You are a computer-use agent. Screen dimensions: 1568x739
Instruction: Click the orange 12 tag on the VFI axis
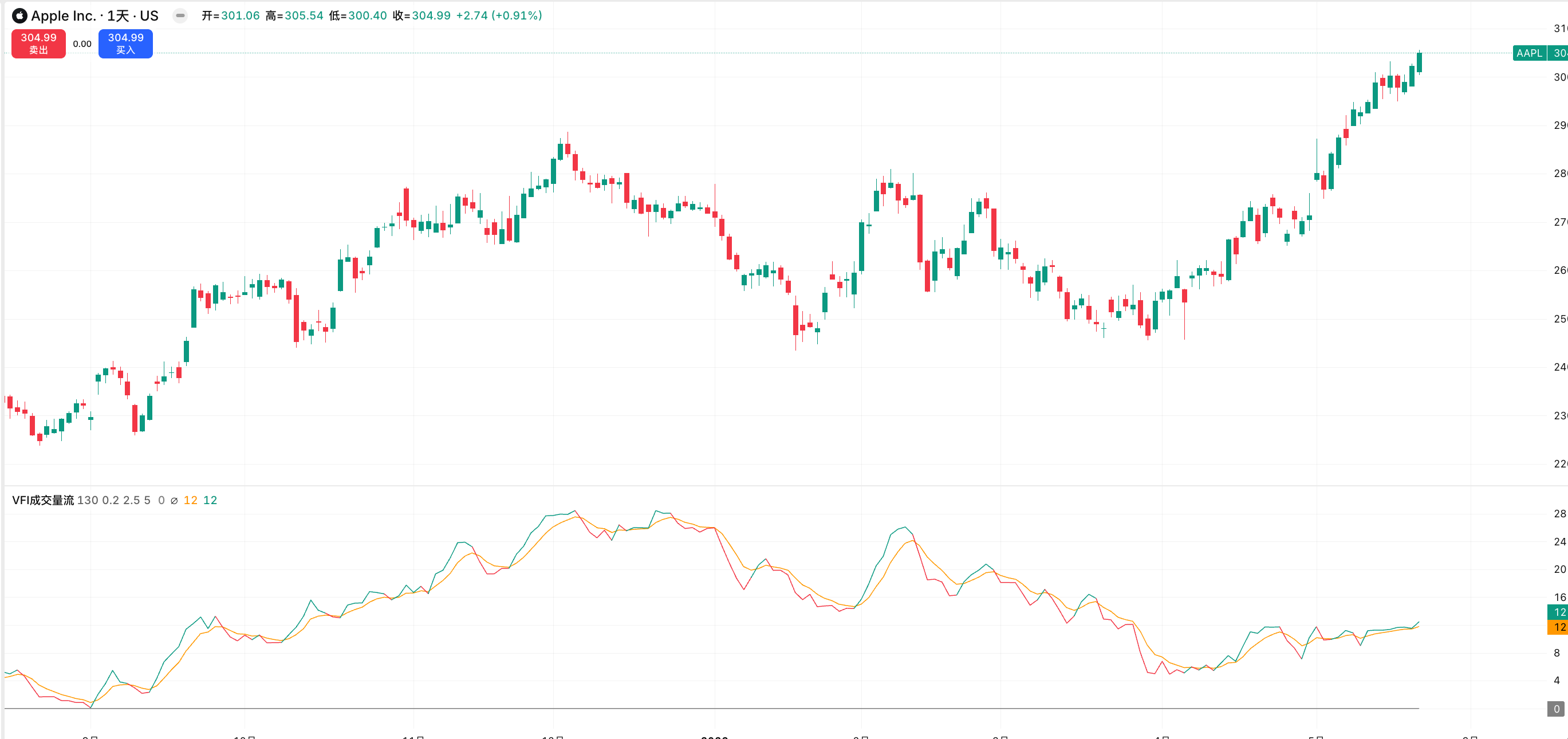pos(1558,627)
